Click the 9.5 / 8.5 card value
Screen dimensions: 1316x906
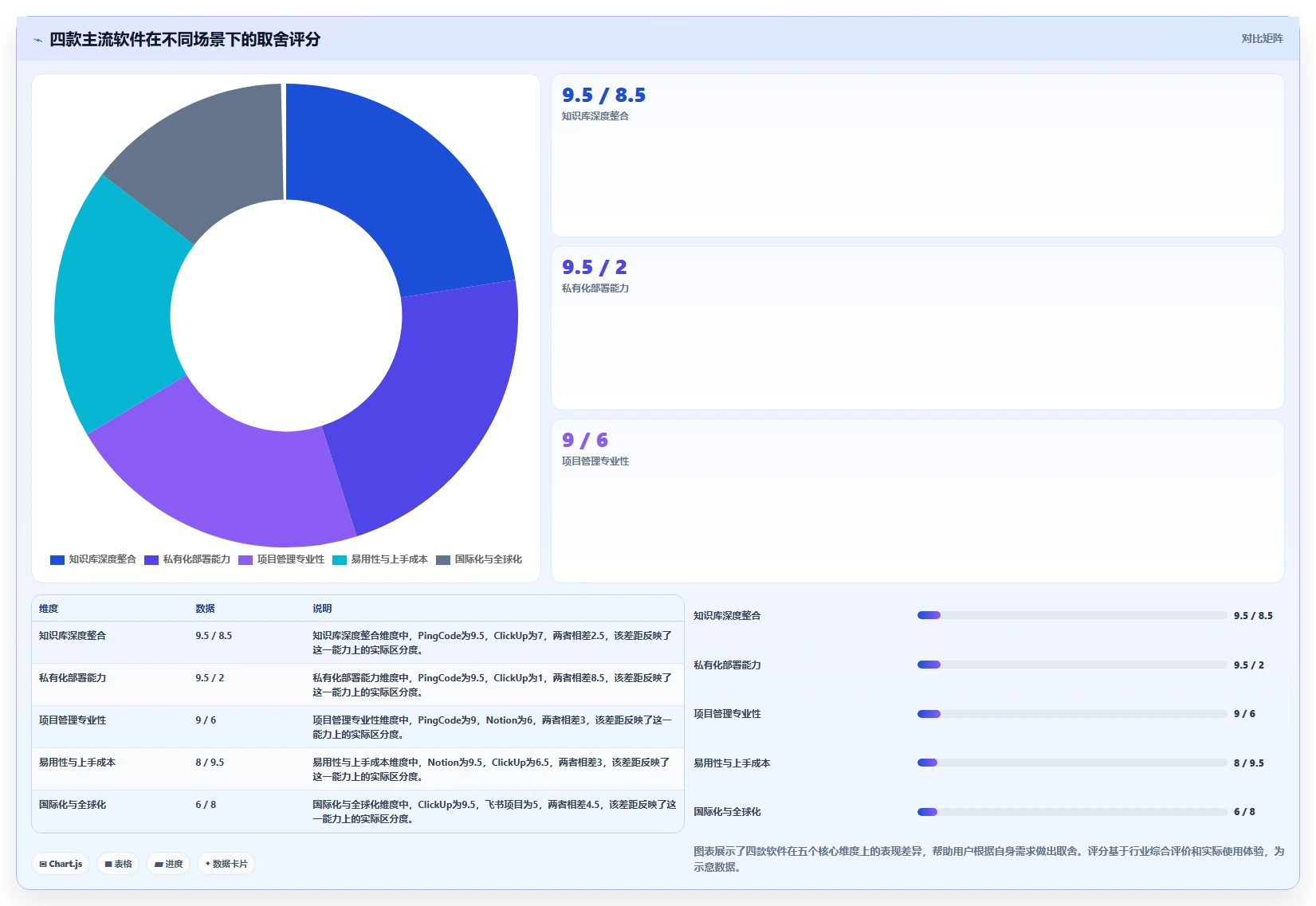pyautogui.click(x=603, y=96)
